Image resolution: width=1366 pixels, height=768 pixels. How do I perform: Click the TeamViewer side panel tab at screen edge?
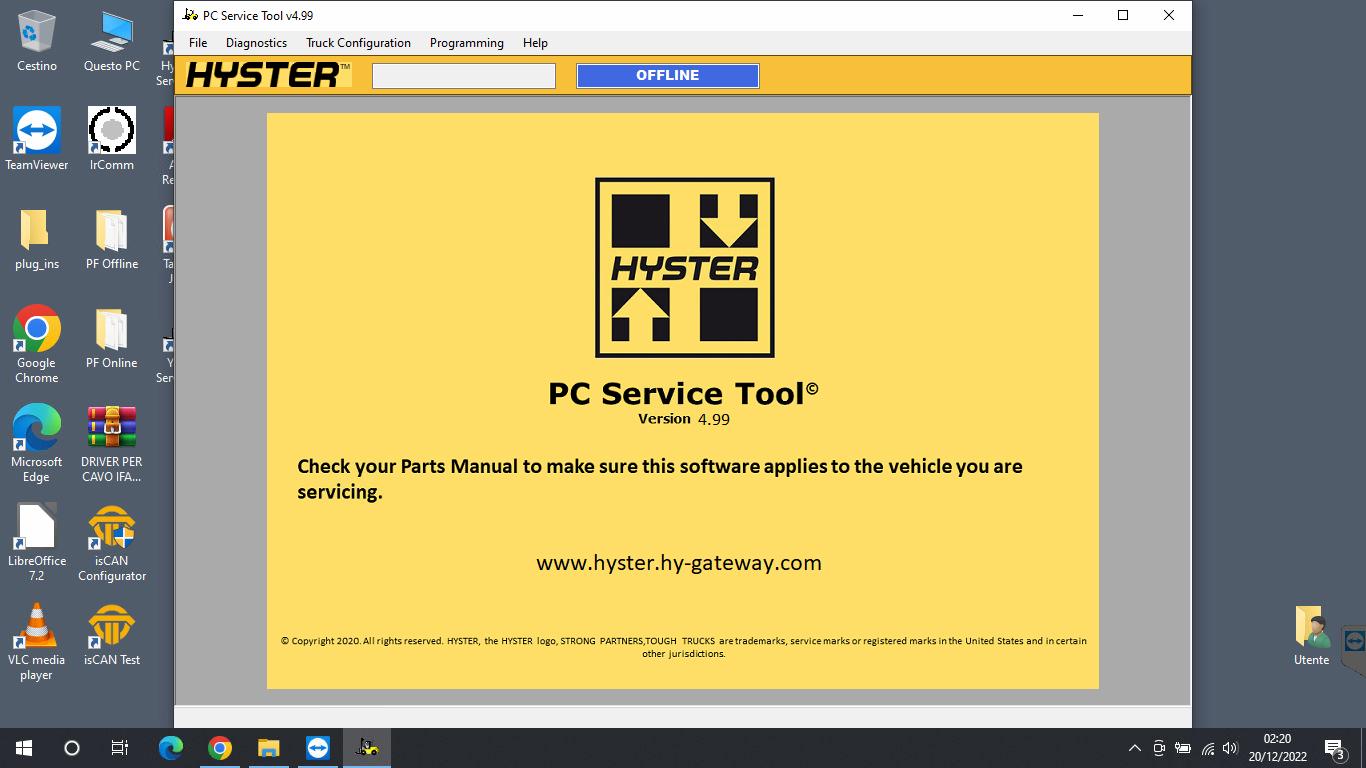(x=1354, y=640)
